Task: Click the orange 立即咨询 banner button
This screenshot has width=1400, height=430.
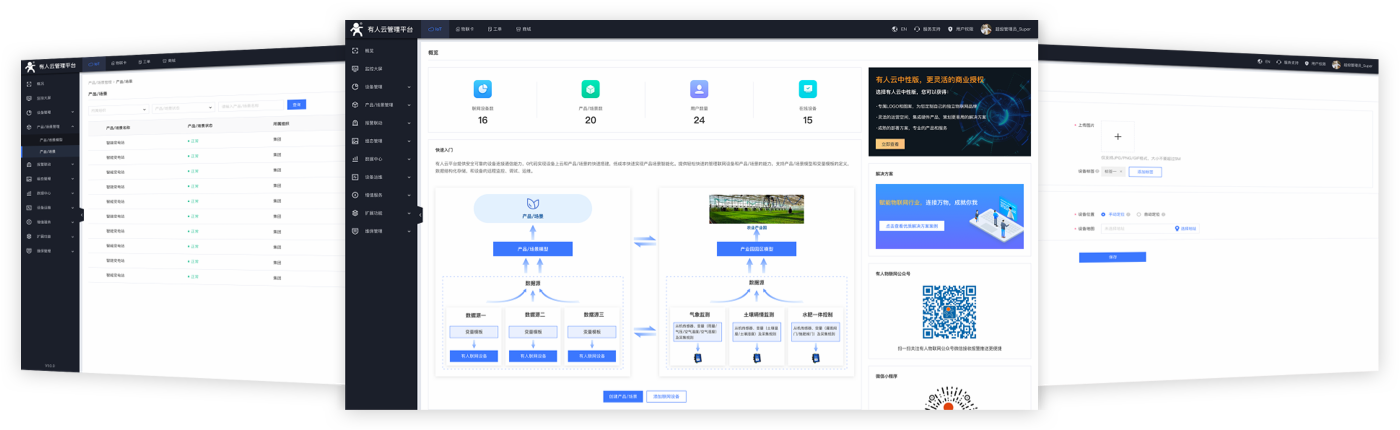Action: 889,144
